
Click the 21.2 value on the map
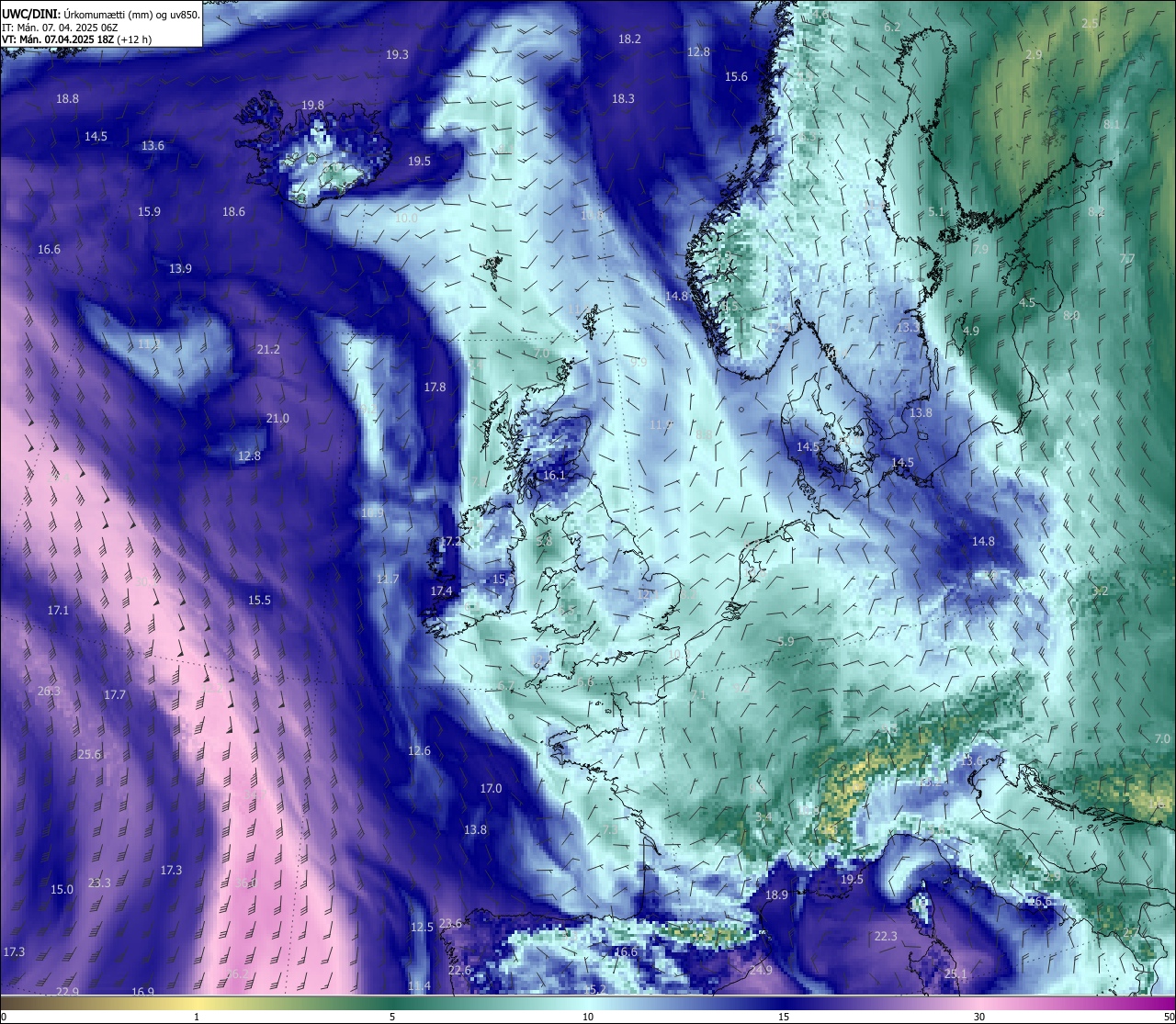click(x=268, y=350)
